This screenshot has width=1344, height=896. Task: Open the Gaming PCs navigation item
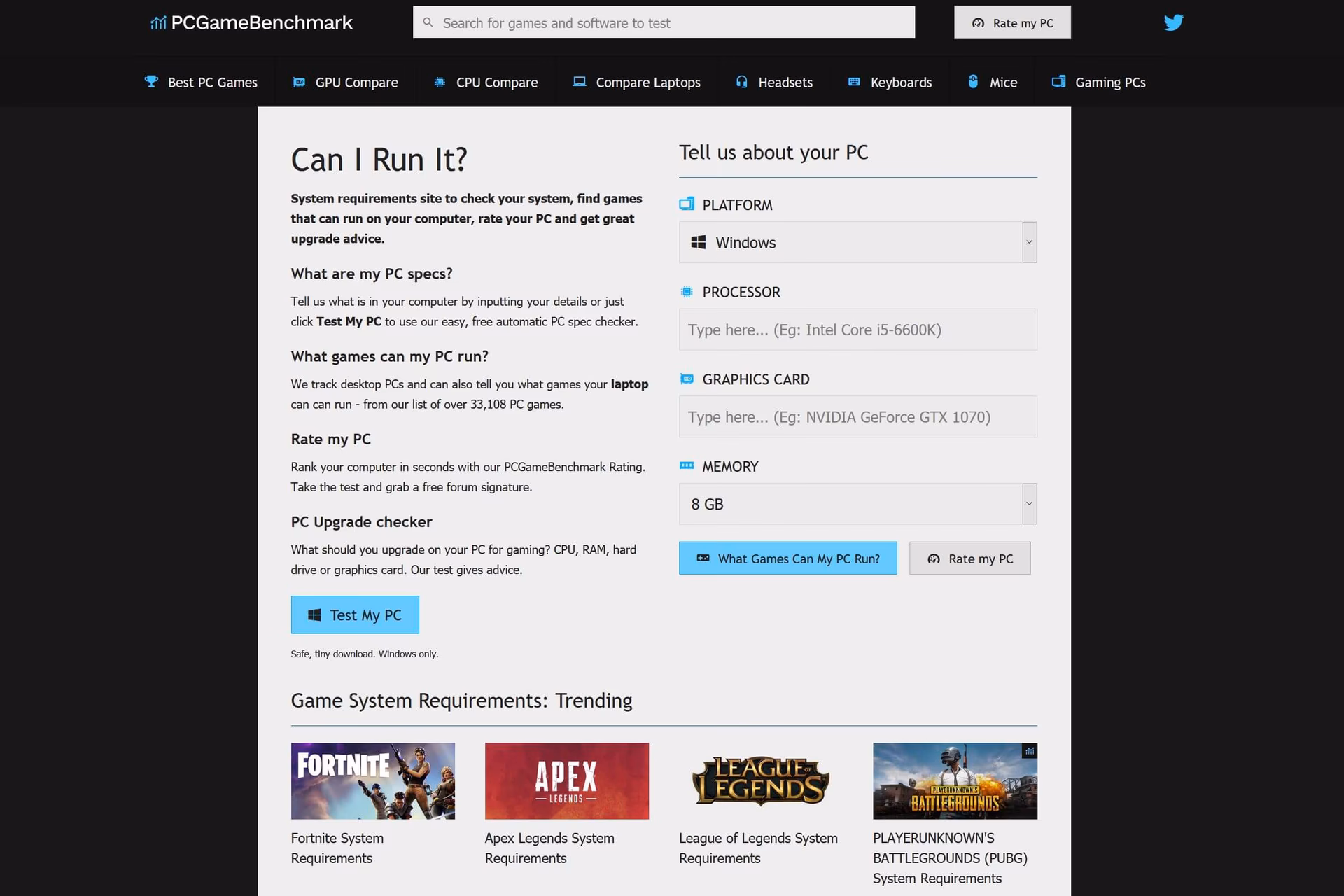1099,82
